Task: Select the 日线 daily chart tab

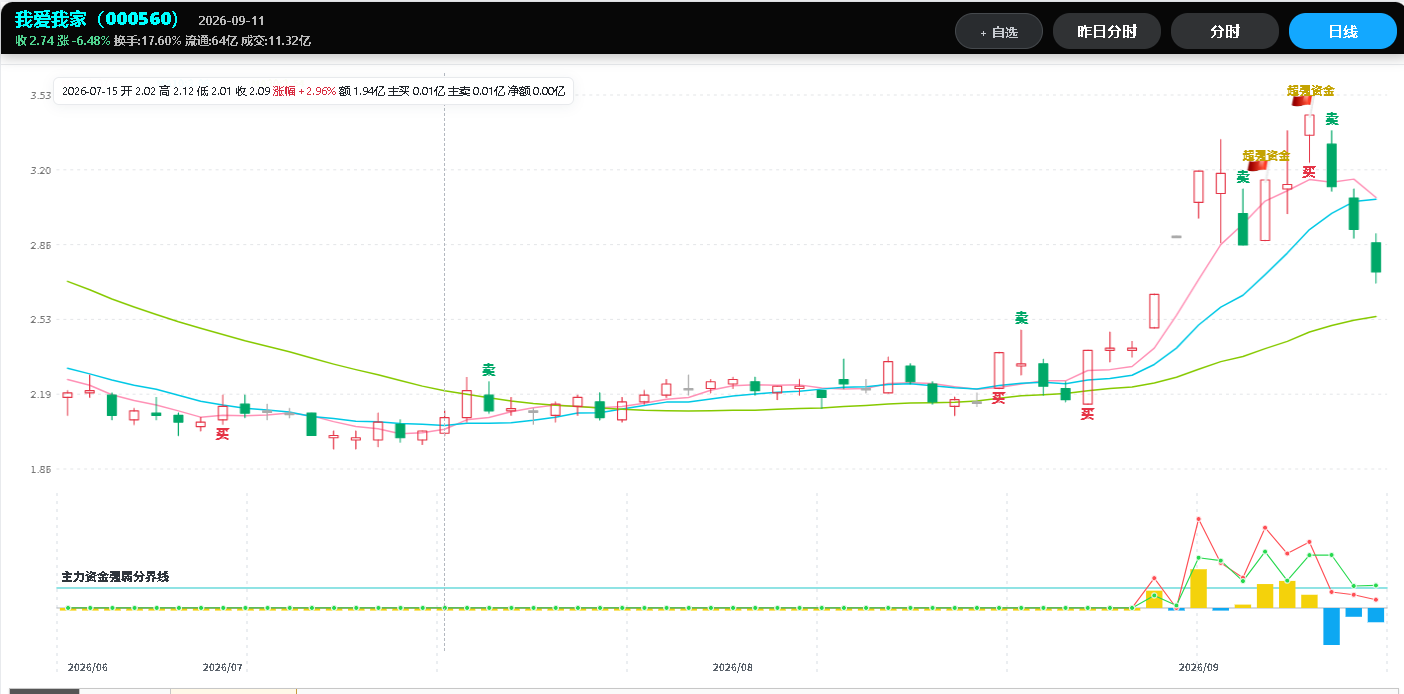Action: pos(1343,31)
